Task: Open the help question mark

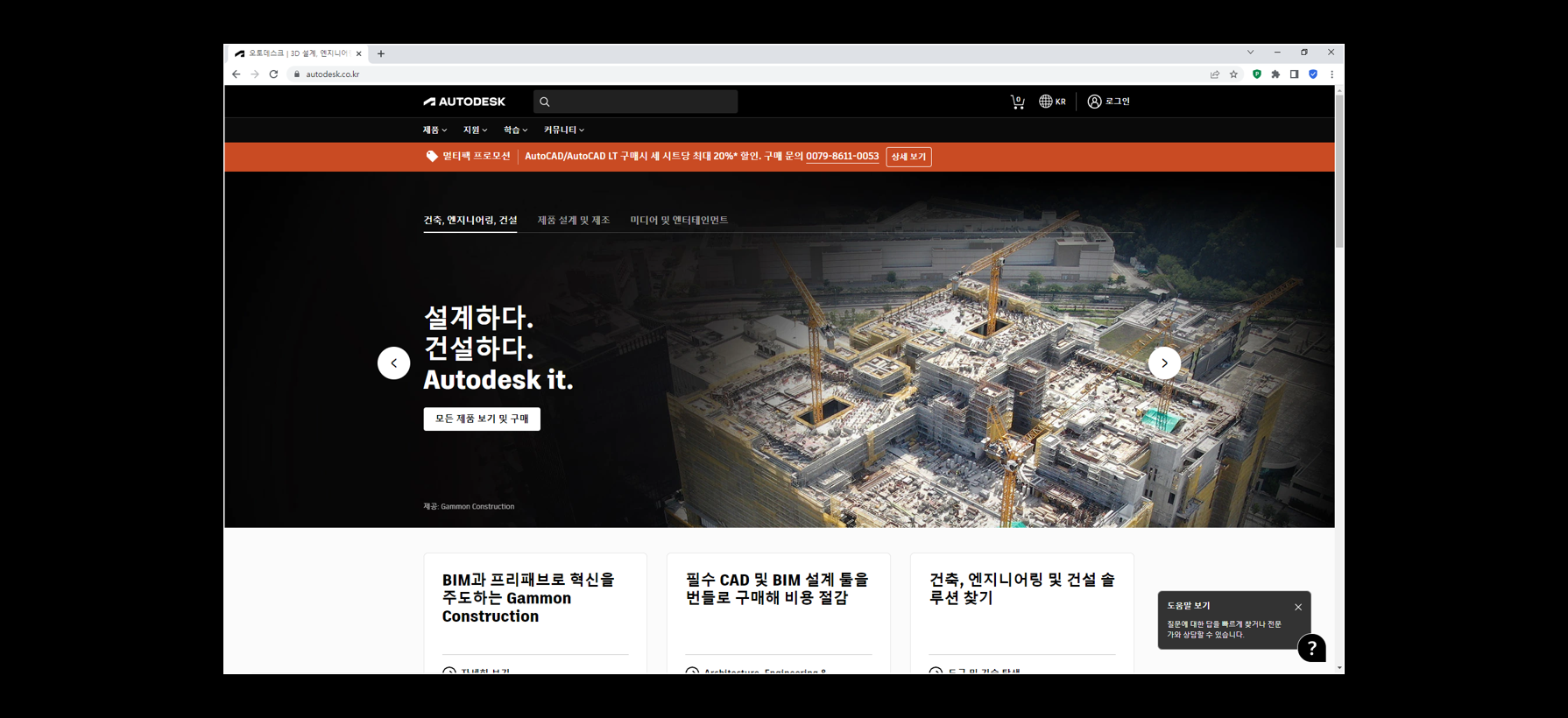Action: 1311,648
